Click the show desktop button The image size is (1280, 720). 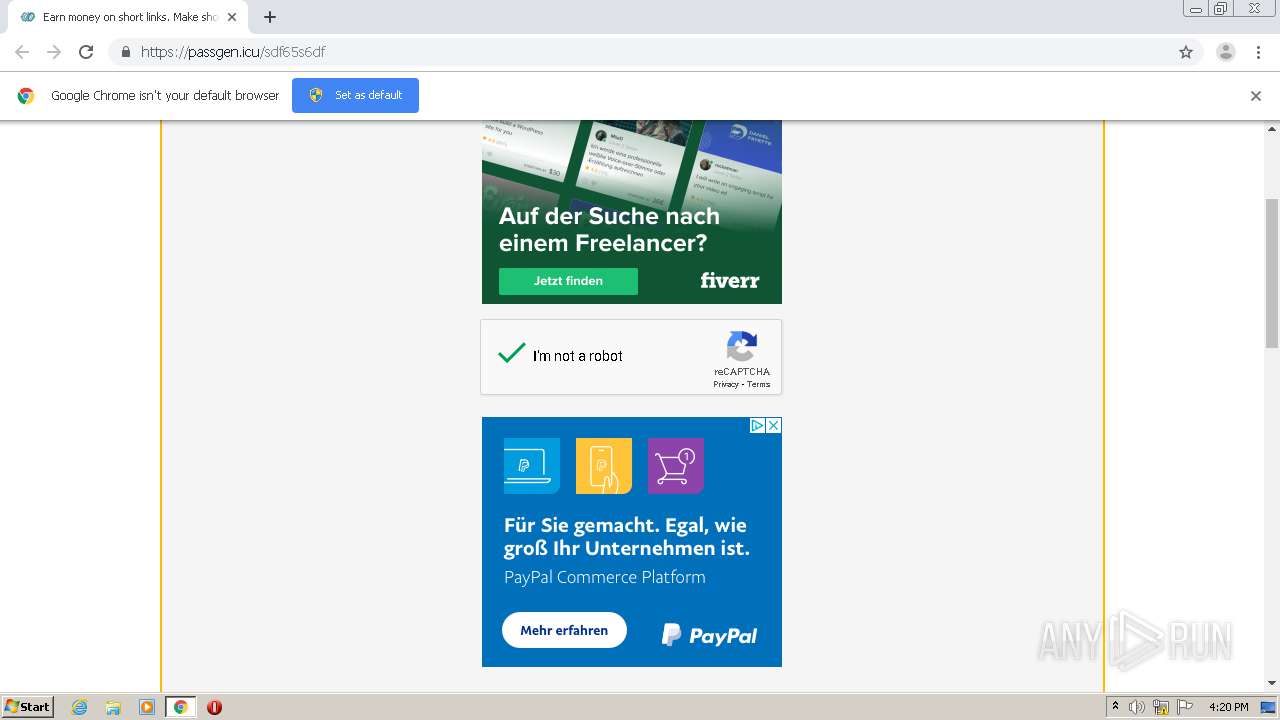[1269, 707]
